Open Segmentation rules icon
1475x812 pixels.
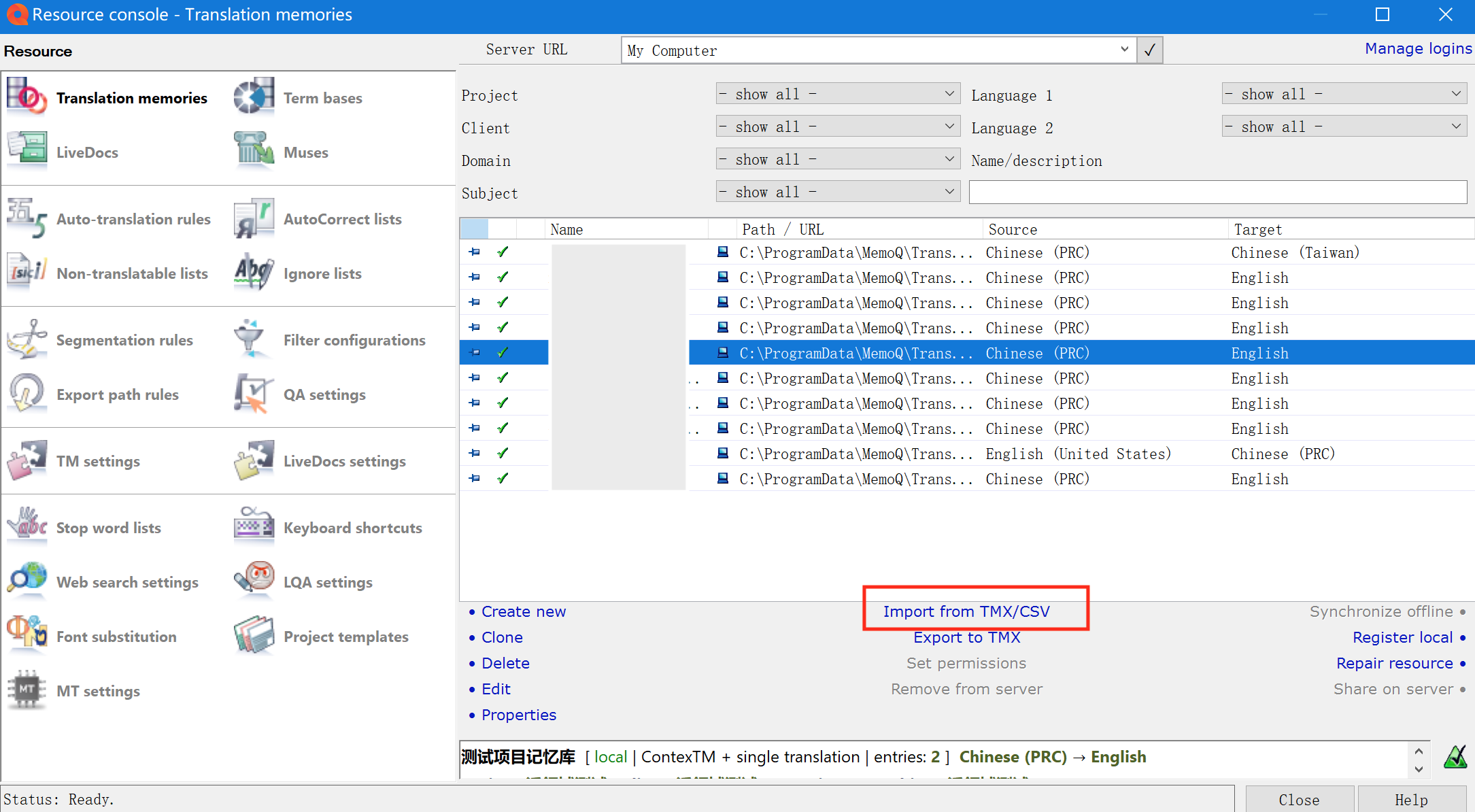click(27, 339)
